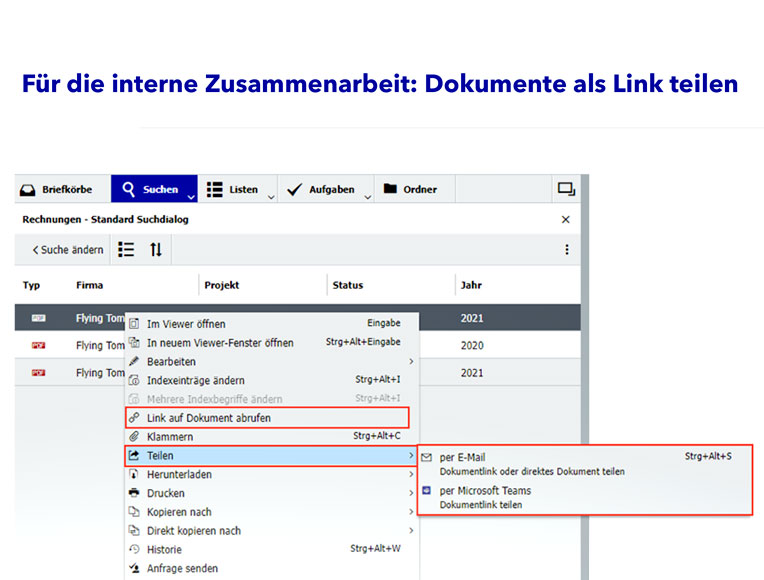Viewport: 764px width, 580px height.
Task: Sort by the Projekt column header
Action: (222, 285)
